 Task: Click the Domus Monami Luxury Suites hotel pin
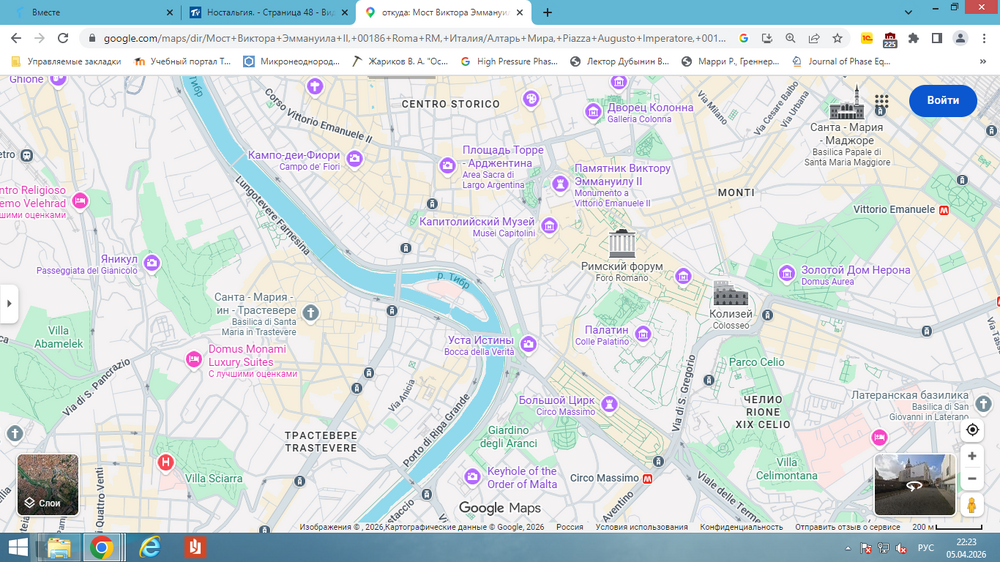tap(194, 359)
